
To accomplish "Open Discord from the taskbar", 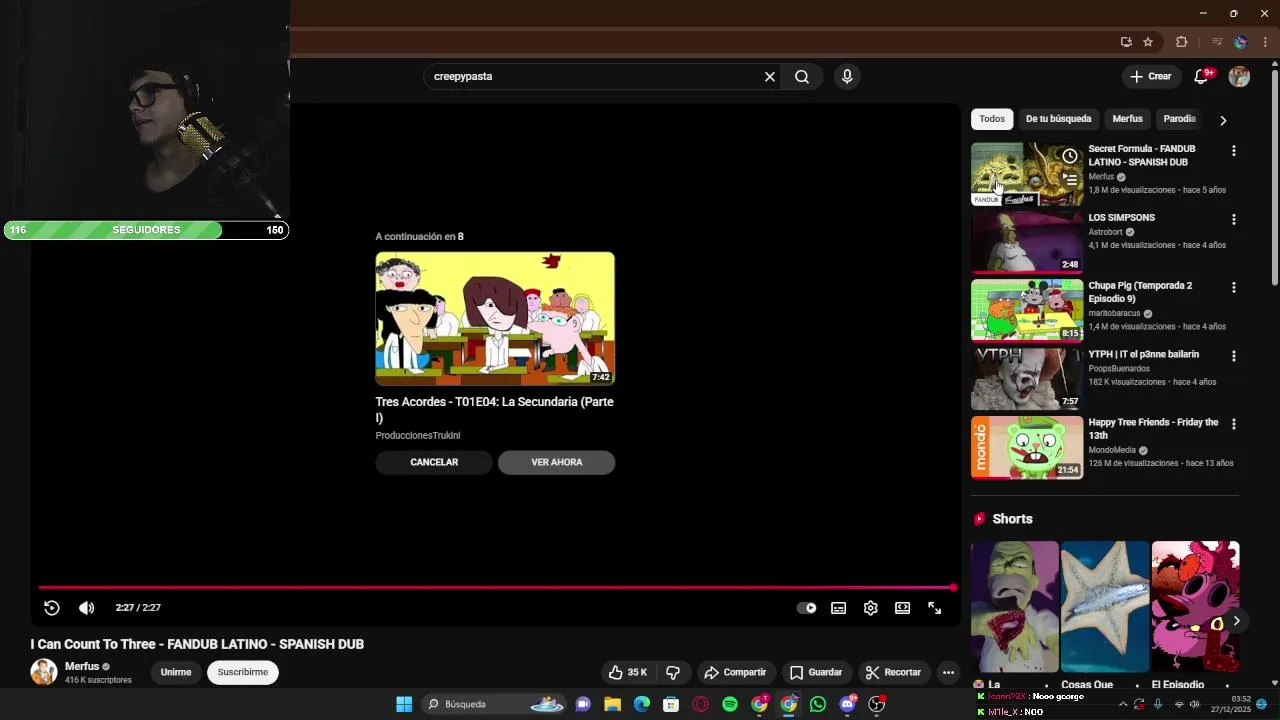I will pyautogui.click(x=848, y=704).
